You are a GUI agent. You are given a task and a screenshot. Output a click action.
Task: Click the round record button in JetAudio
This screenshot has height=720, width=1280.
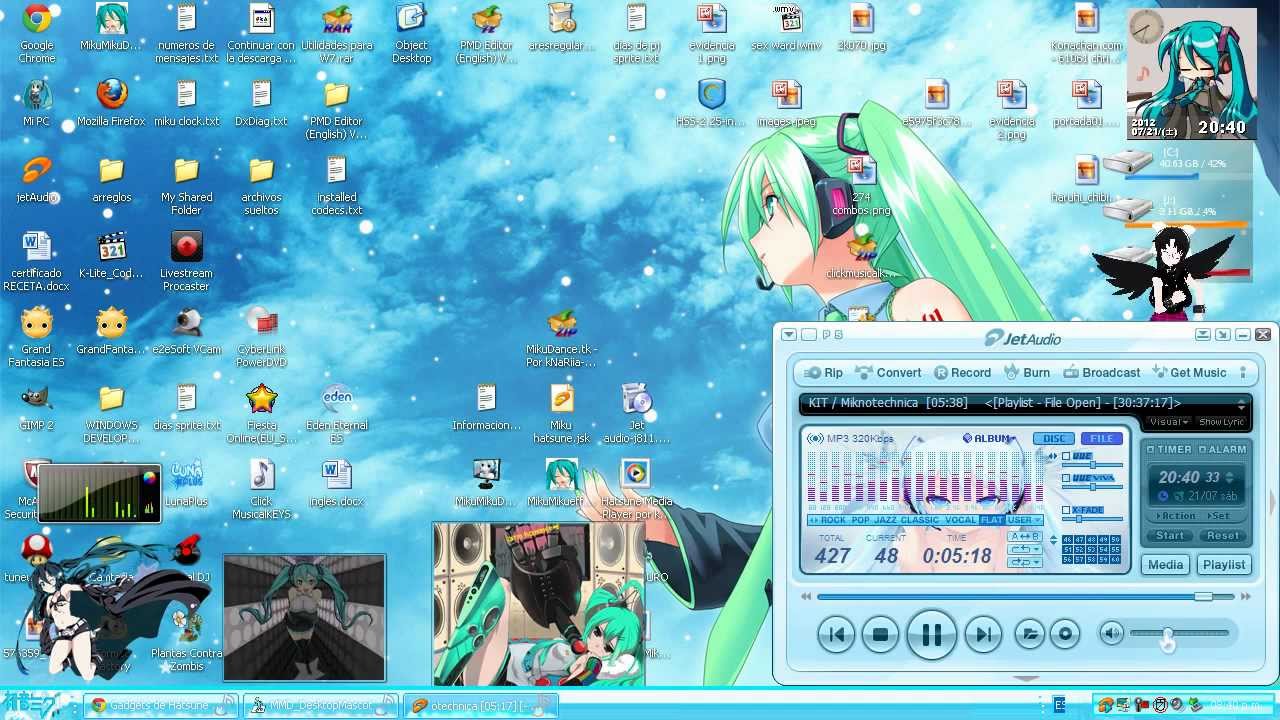point(1065,634)
